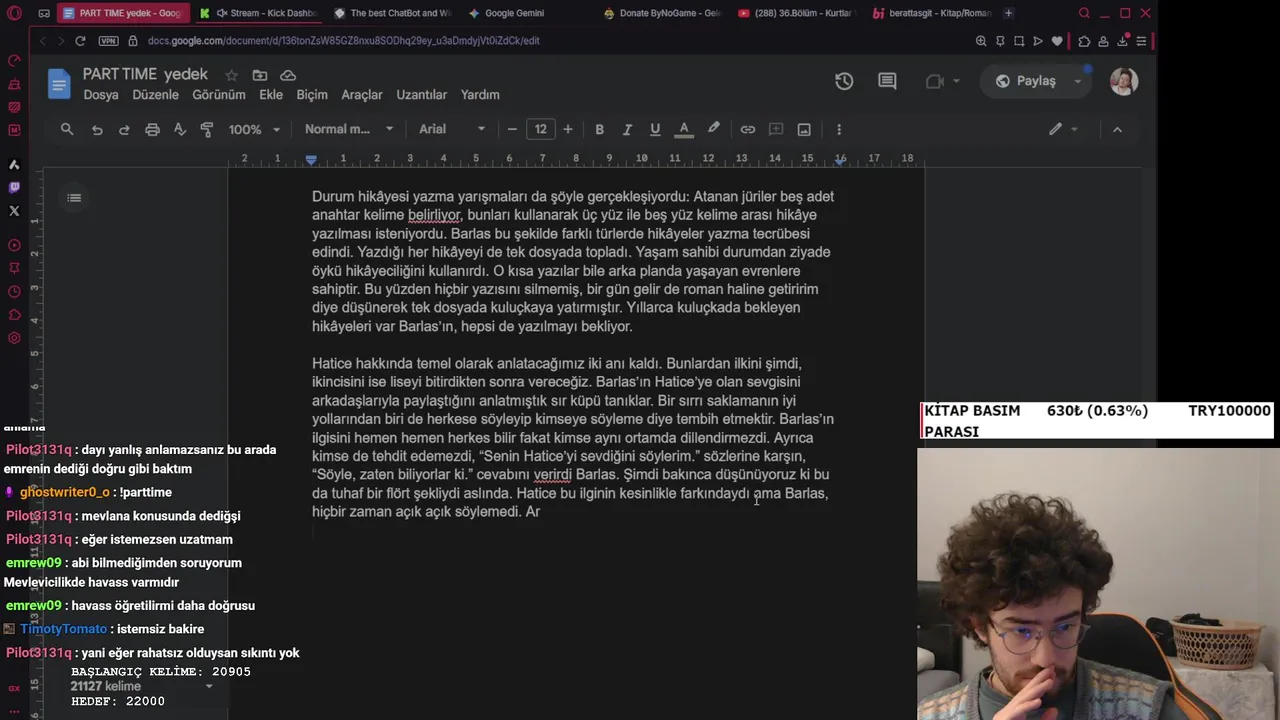Open version history clock icon
Image resolution: width=1280 pixels, height=720 pixels.
click(844, 81)
